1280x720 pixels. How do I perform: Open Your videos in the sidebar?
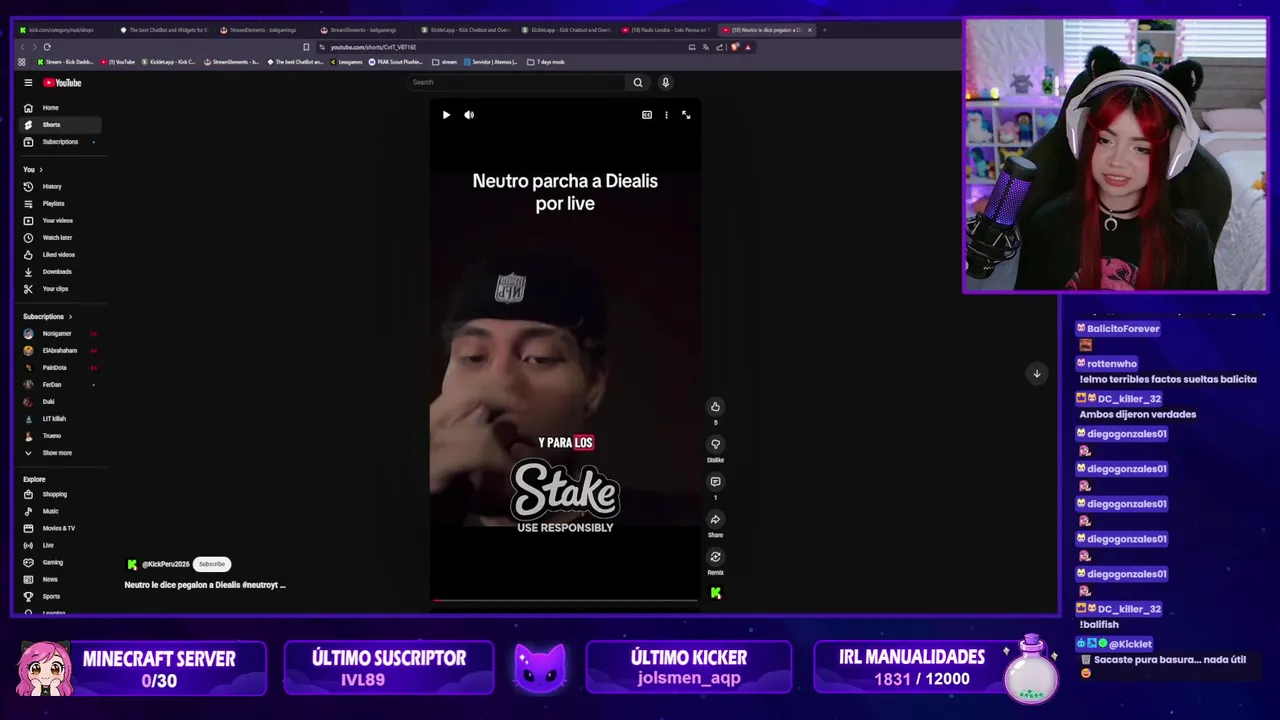pos(59,221)
